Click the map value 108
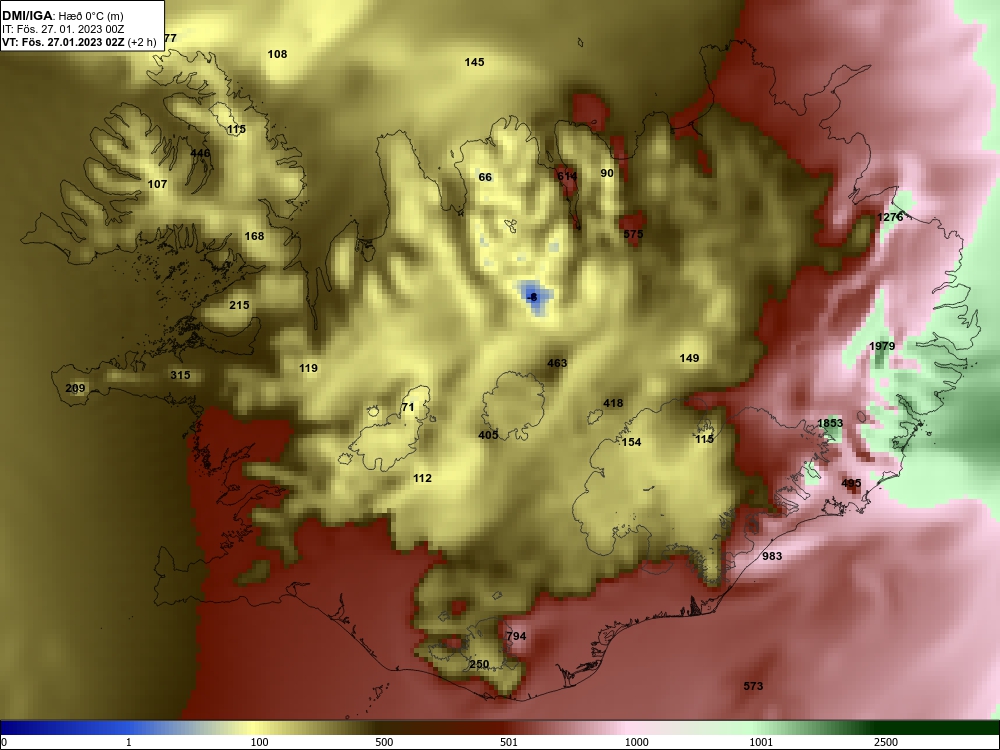Image resolution: width=1000 pixels, height=750 pixels. click(x=277, y=54)
